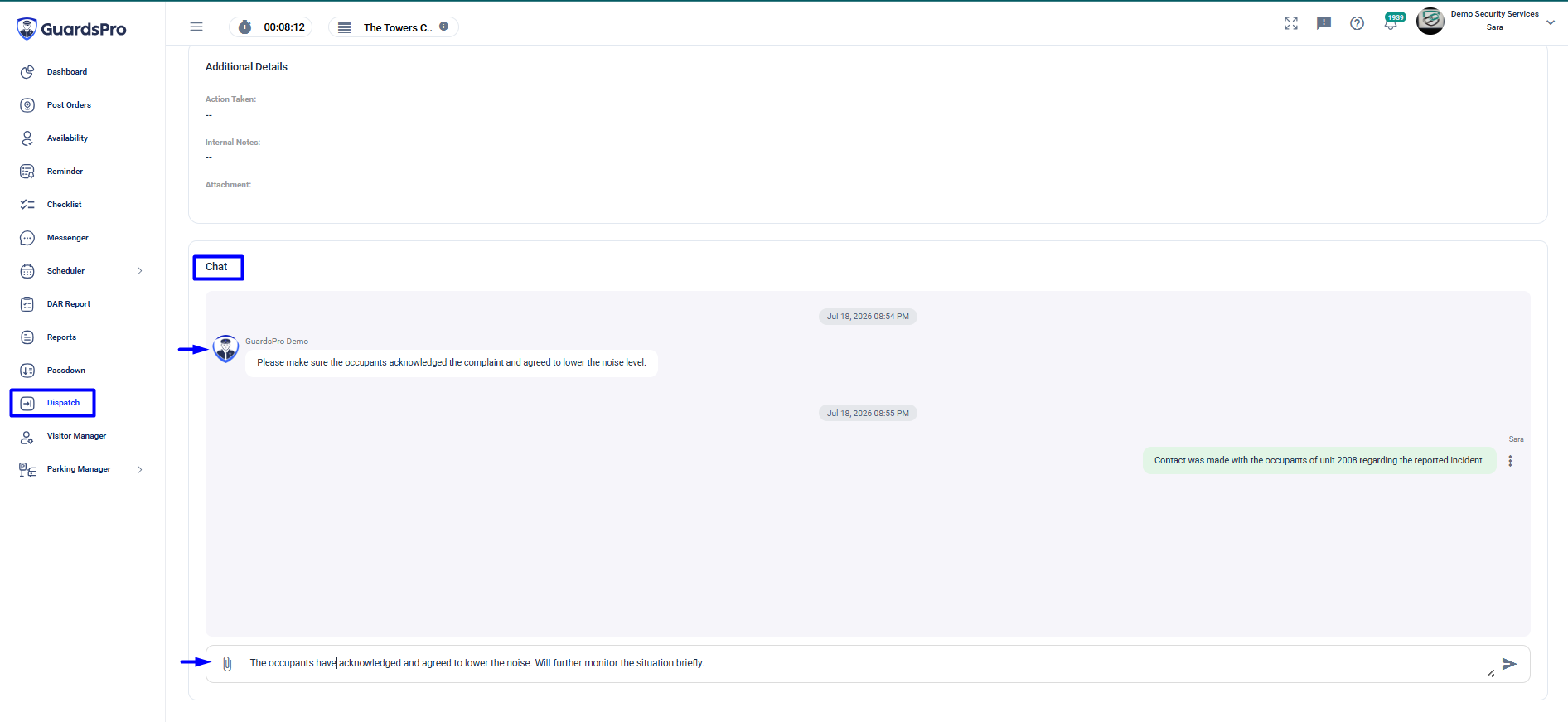Attach a file using paperclip icon
This screenshot has width=1568, height=722.
[x=227, y=664]
